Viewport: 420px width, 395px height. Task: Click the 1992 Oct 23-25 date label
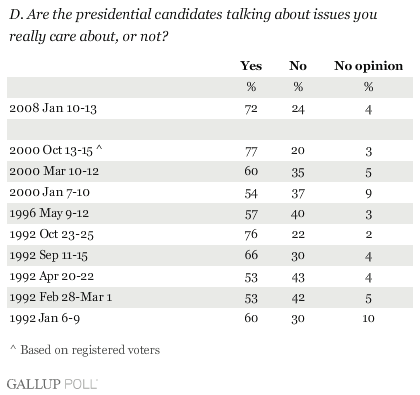pos(51,234)
